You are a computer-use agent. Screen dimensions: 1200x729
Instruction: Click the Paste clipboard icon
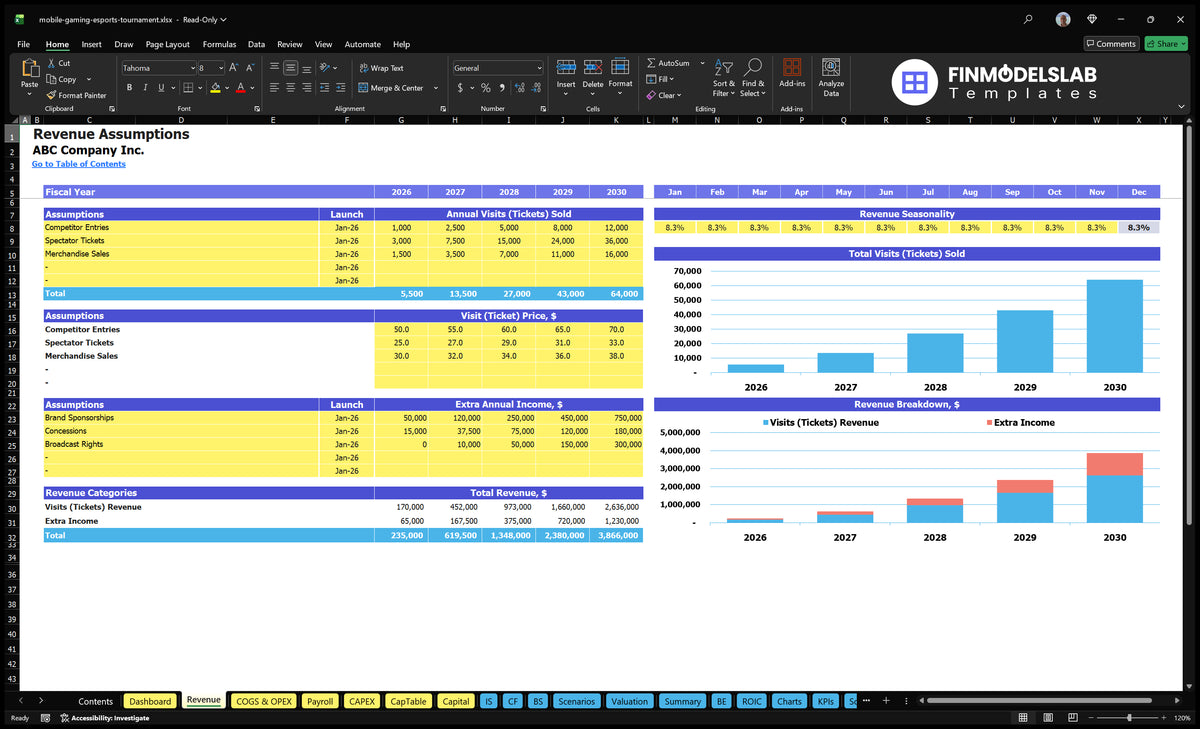[29, 68]
